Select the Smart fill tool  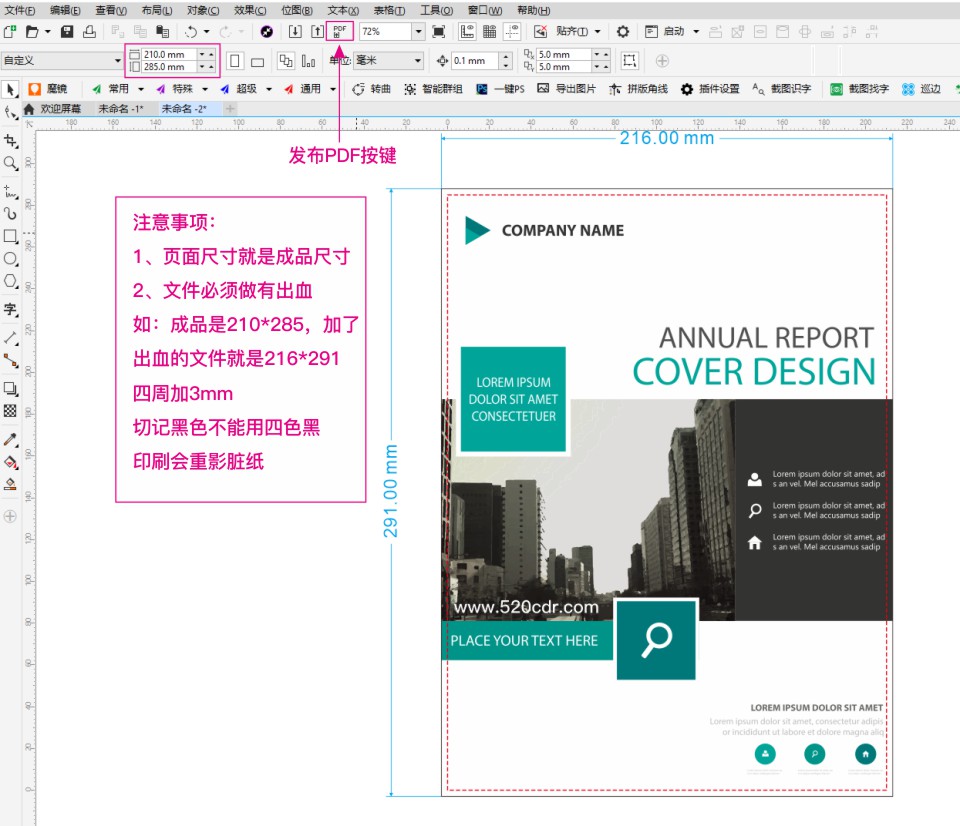[x=10, y=484]
